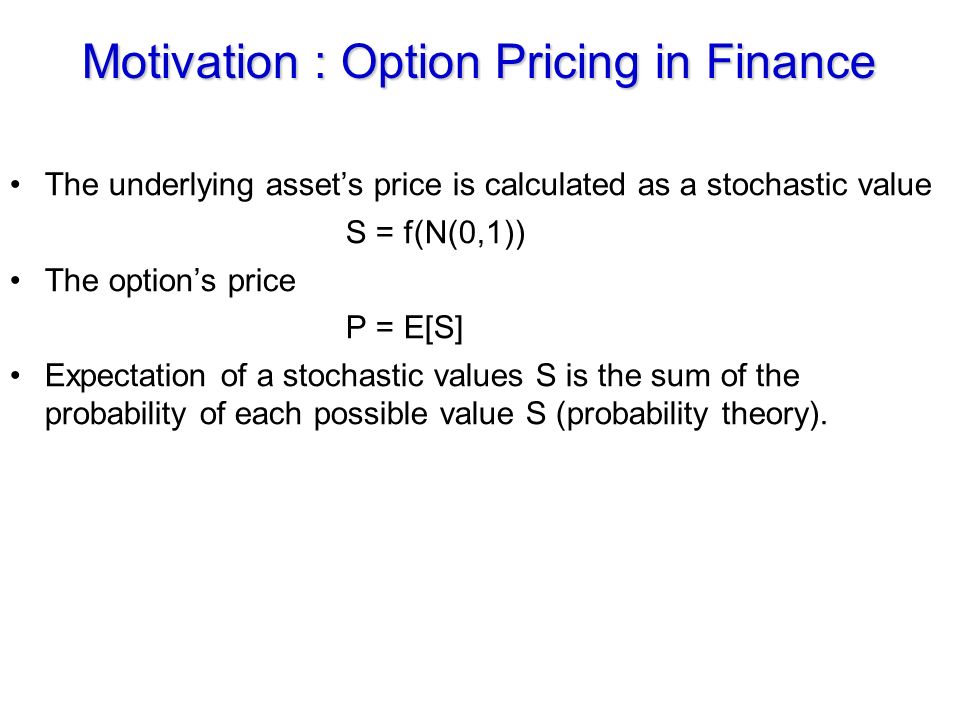The width and height of the screenshot is (960, 720).
Task: Click the text '(probability theory).'
Action: pyautogui.click(x=692, y=414)
